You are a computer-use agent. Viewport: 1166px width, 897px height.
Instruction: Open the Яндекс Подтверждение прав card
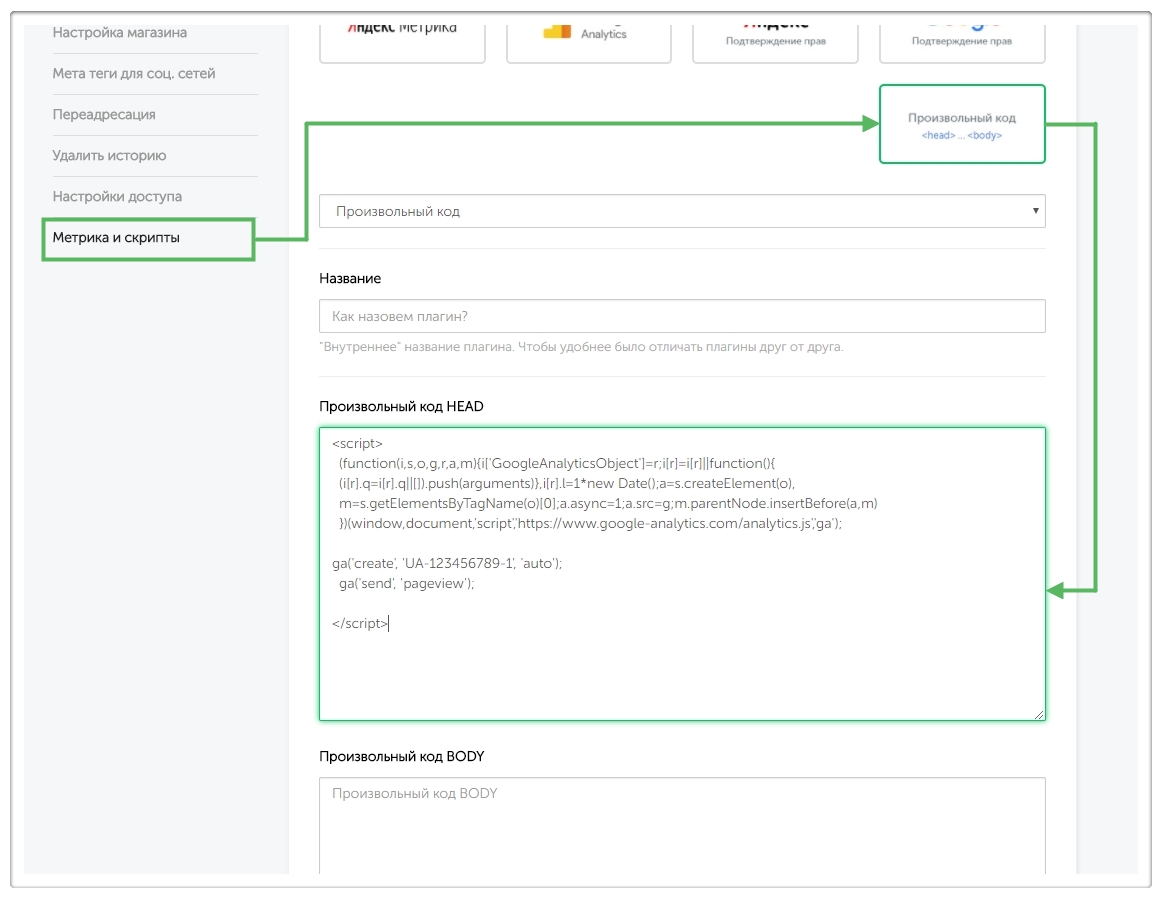tap(775, 35)
